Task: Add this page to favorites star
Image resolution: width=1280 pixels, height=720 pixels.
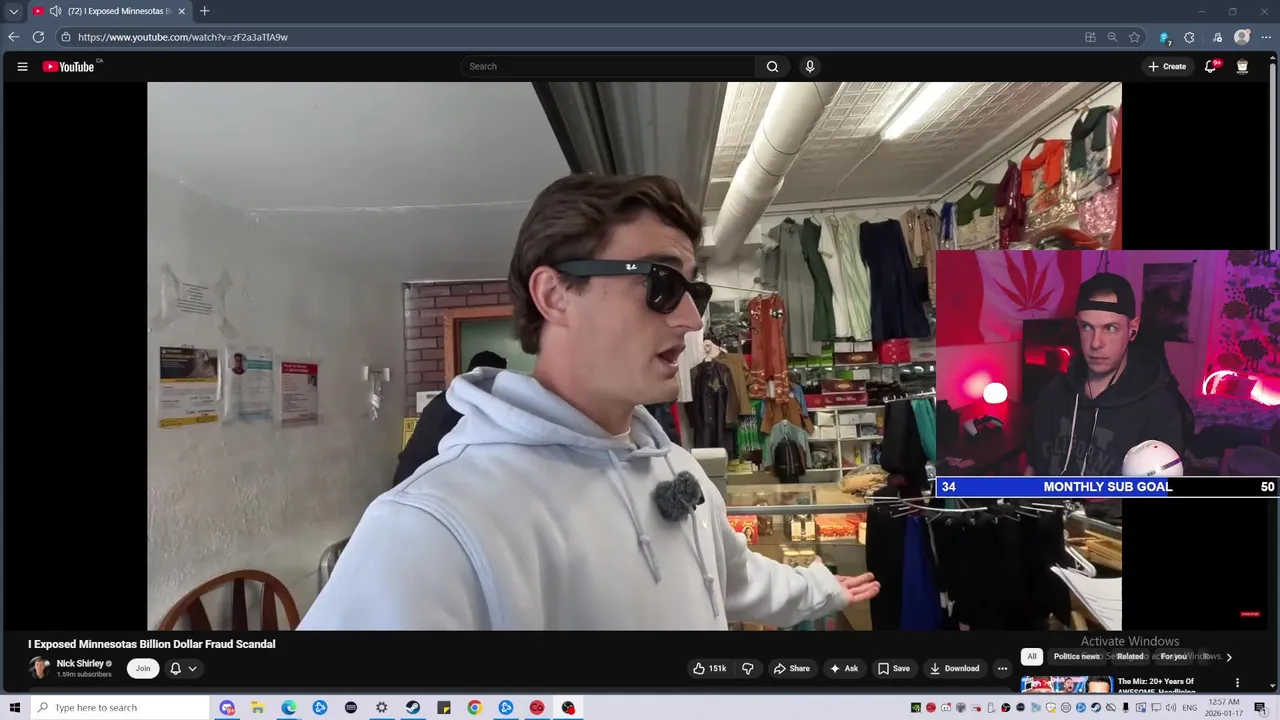Action: click(x=1134, y=37)
